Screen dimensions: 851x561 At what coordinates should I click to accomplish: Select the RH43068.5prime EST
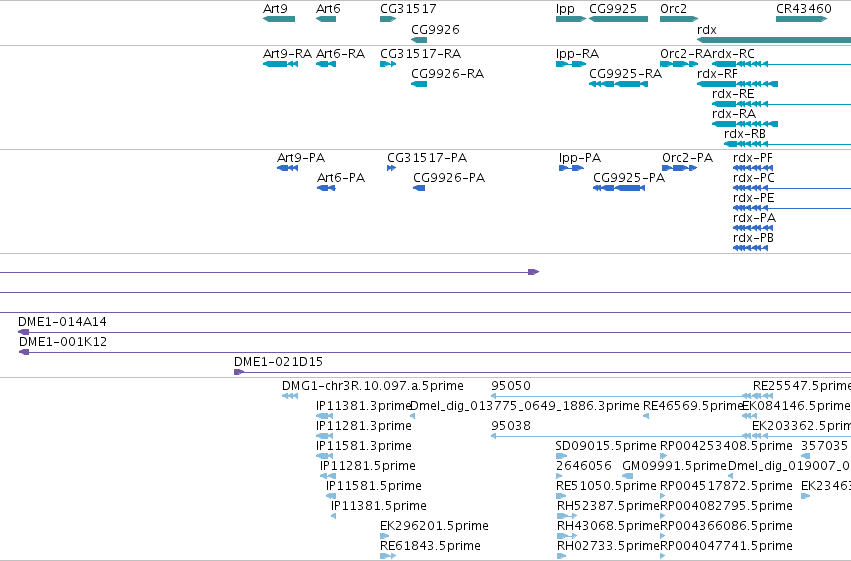pos(567,536)
